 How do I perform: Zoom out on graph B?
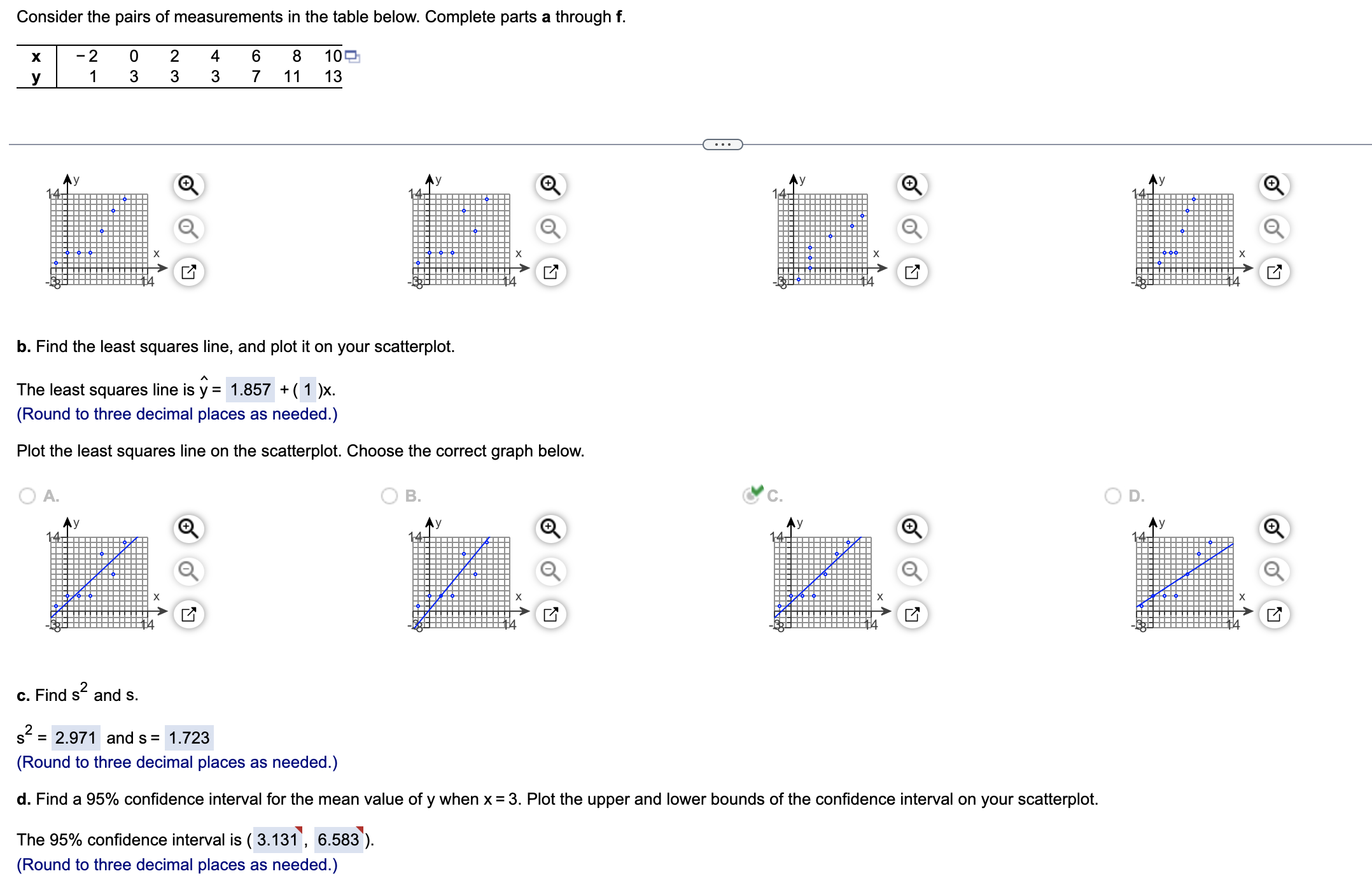(550, 572)
